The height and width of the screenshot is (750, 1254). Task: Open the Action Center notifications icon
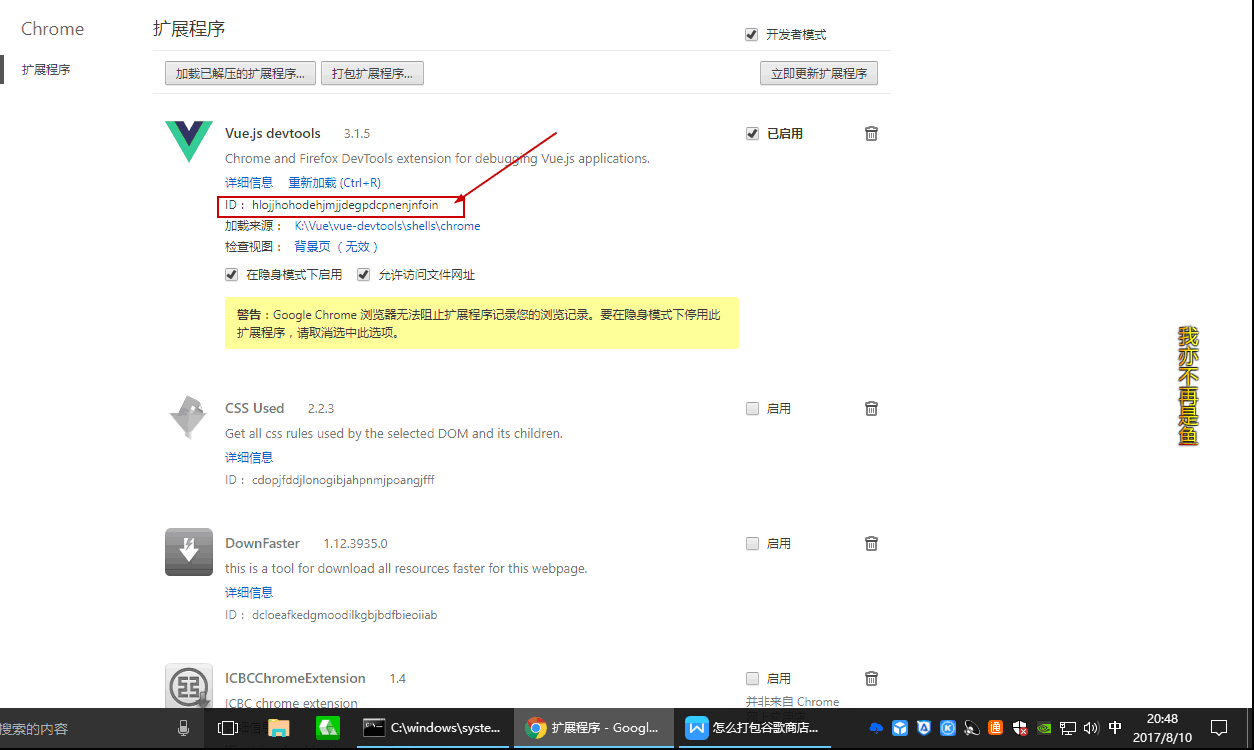[x=1219, y=728]
